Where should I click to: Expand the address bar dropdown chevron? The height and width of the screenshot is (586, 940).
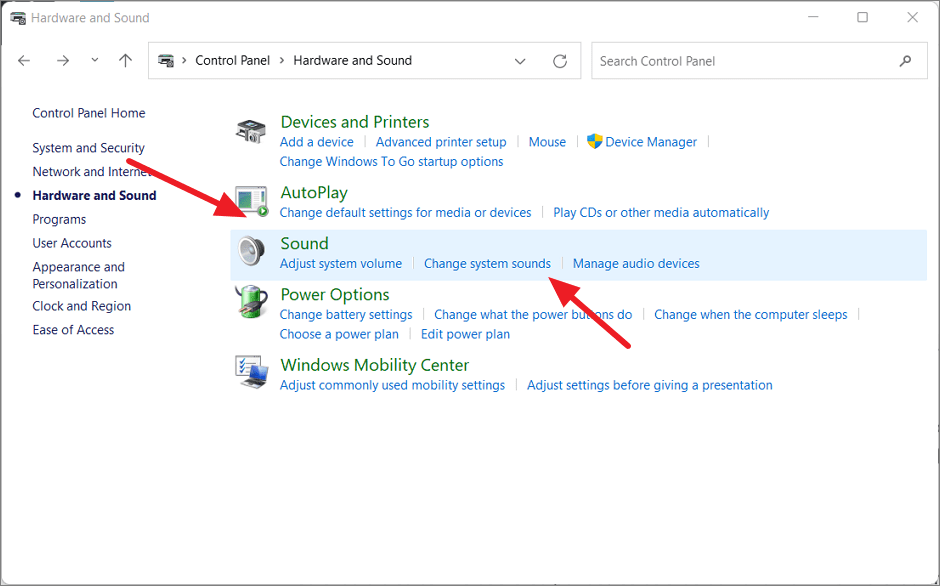520,61
